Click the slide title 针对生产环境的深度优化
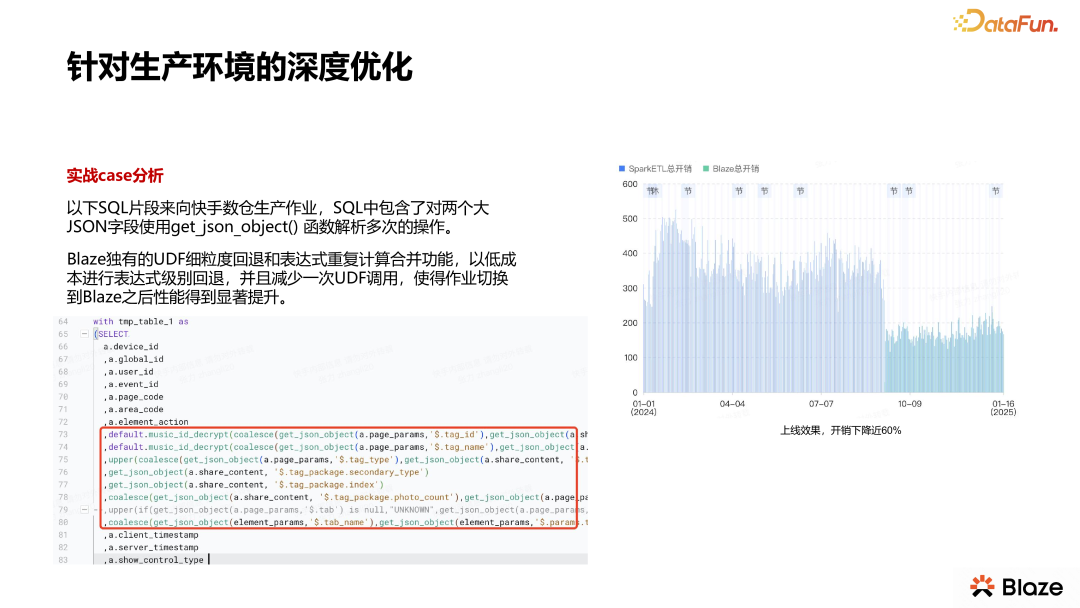1080x608 pixels. [239, 67]
